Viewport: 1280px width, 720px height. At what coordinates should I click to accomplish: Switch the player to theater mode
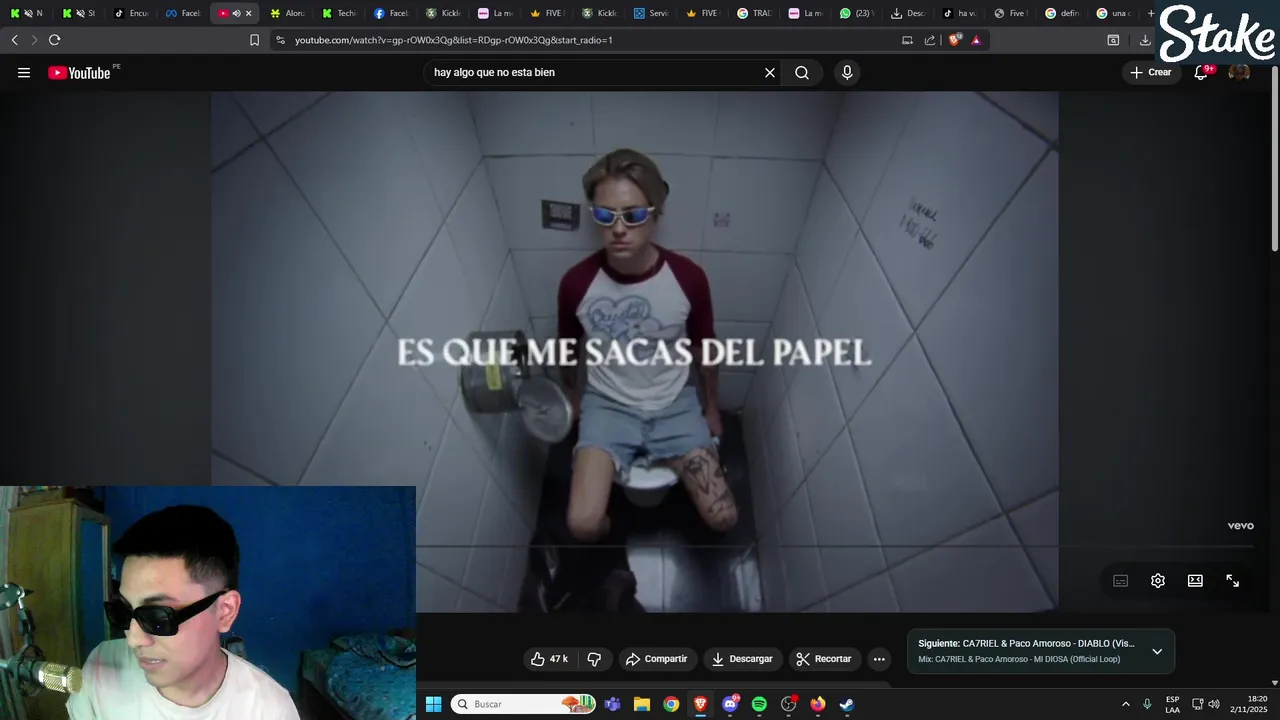1195,581
